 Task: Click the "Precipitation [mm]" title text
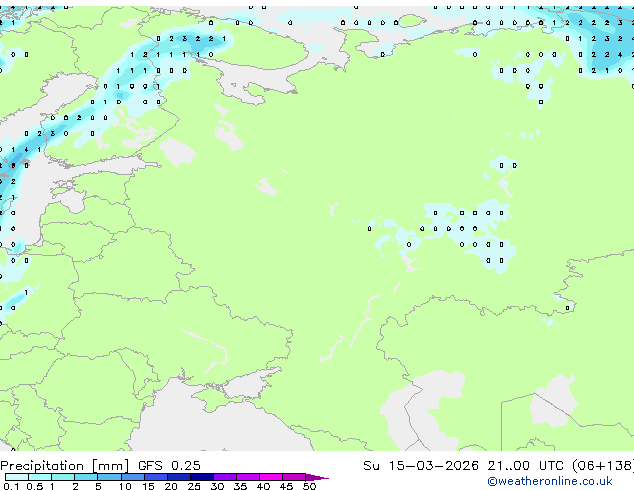click(64, 466)
